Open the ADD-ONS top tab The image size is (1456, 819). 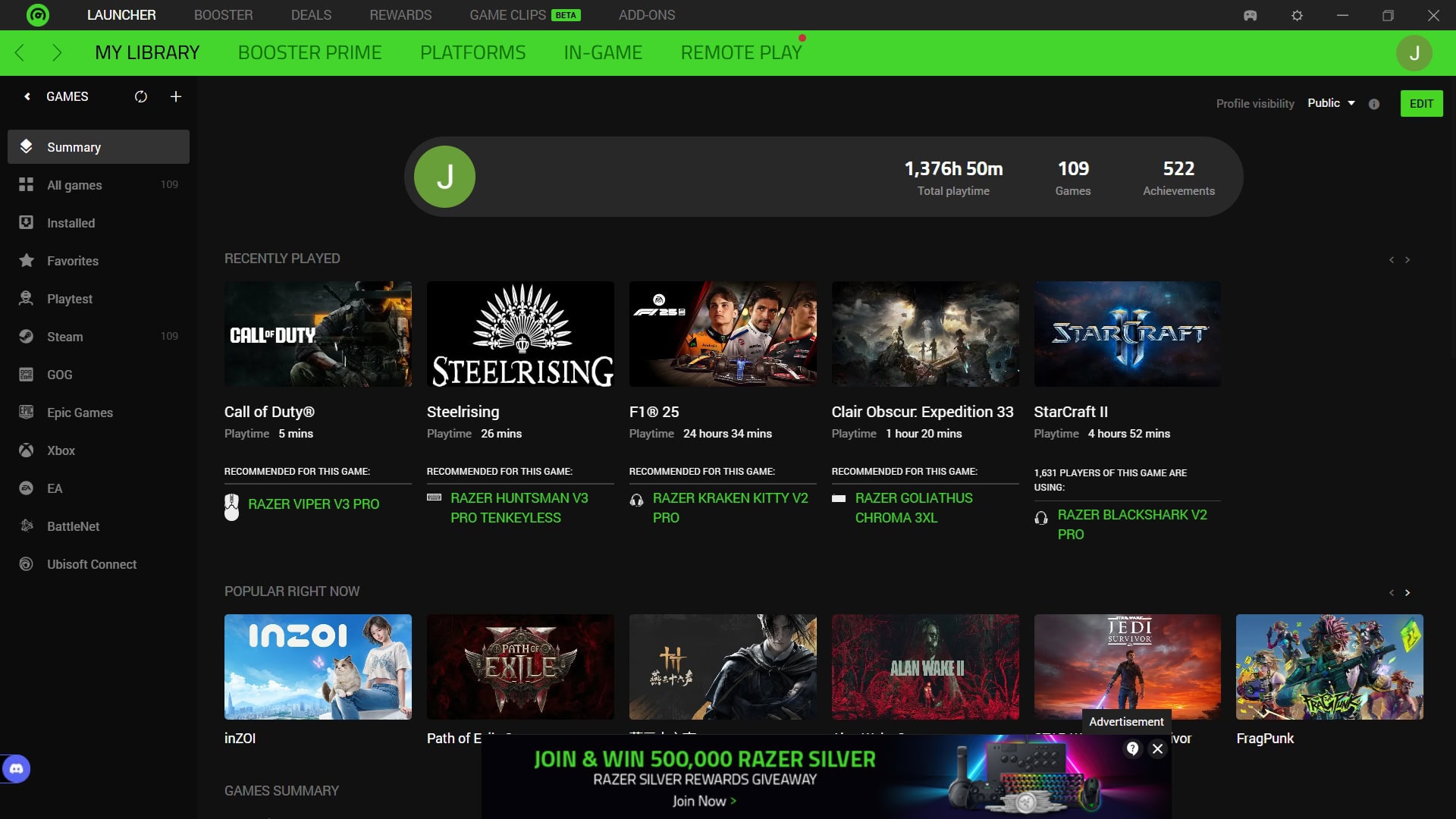(x=647, y=15)
